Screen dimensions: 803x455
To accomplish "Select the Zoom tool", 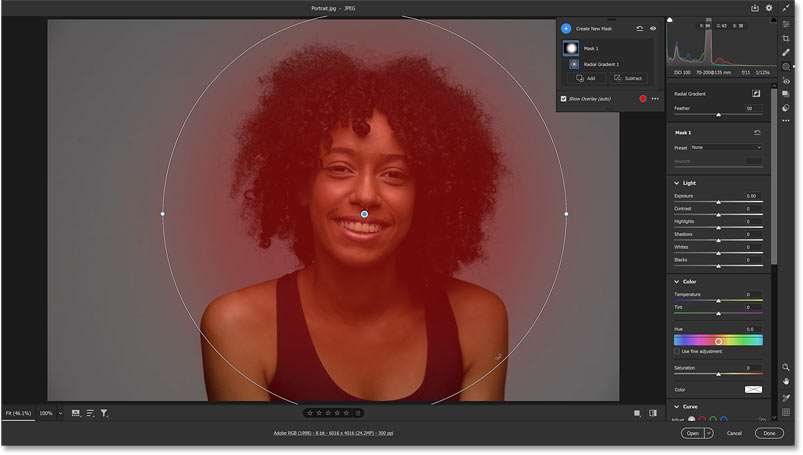I will point(786,367).
